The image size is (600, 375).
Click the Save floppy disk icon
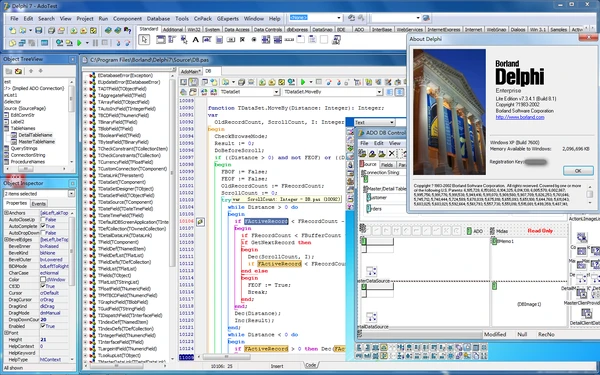pos(39,30)
